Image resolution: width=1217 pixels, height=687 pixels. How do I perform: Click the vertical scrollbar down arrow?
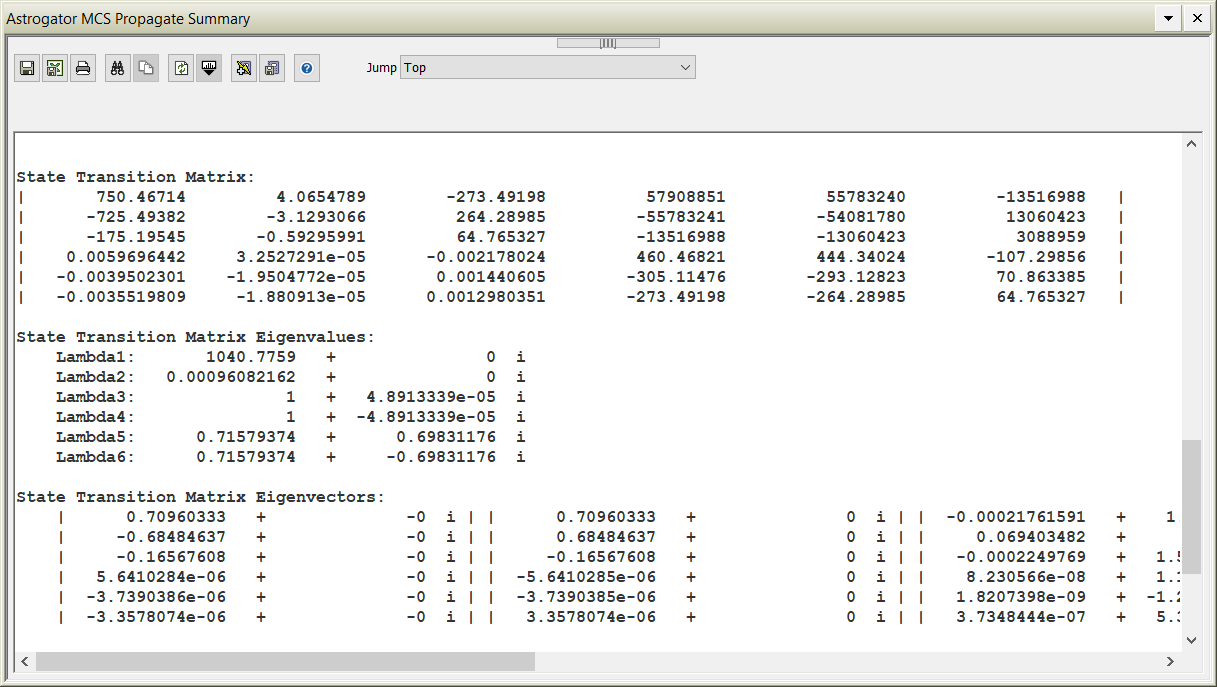(1191, 639)
